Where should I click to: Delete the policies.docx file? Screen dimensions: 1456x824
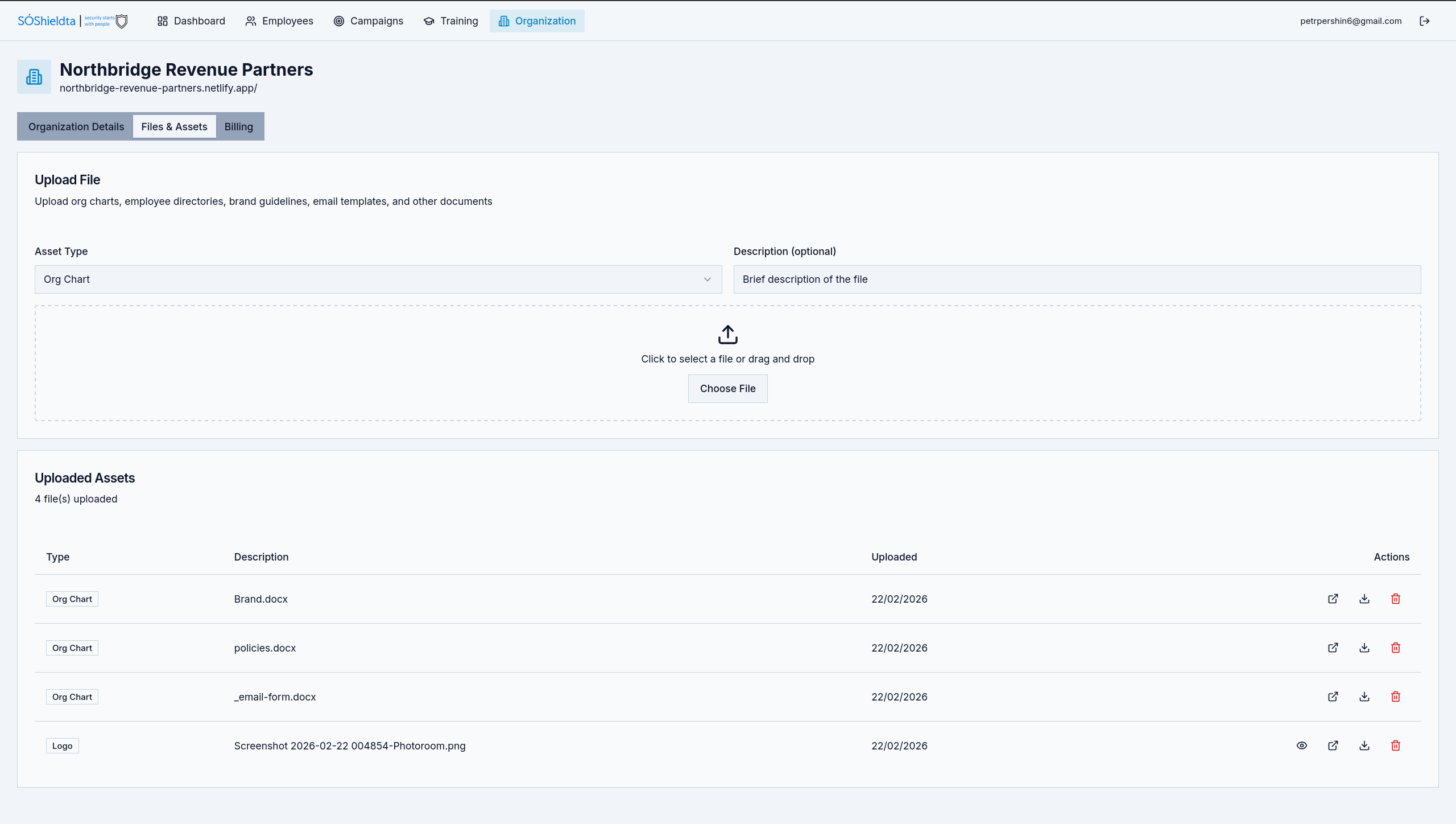tap(1395, 648)
